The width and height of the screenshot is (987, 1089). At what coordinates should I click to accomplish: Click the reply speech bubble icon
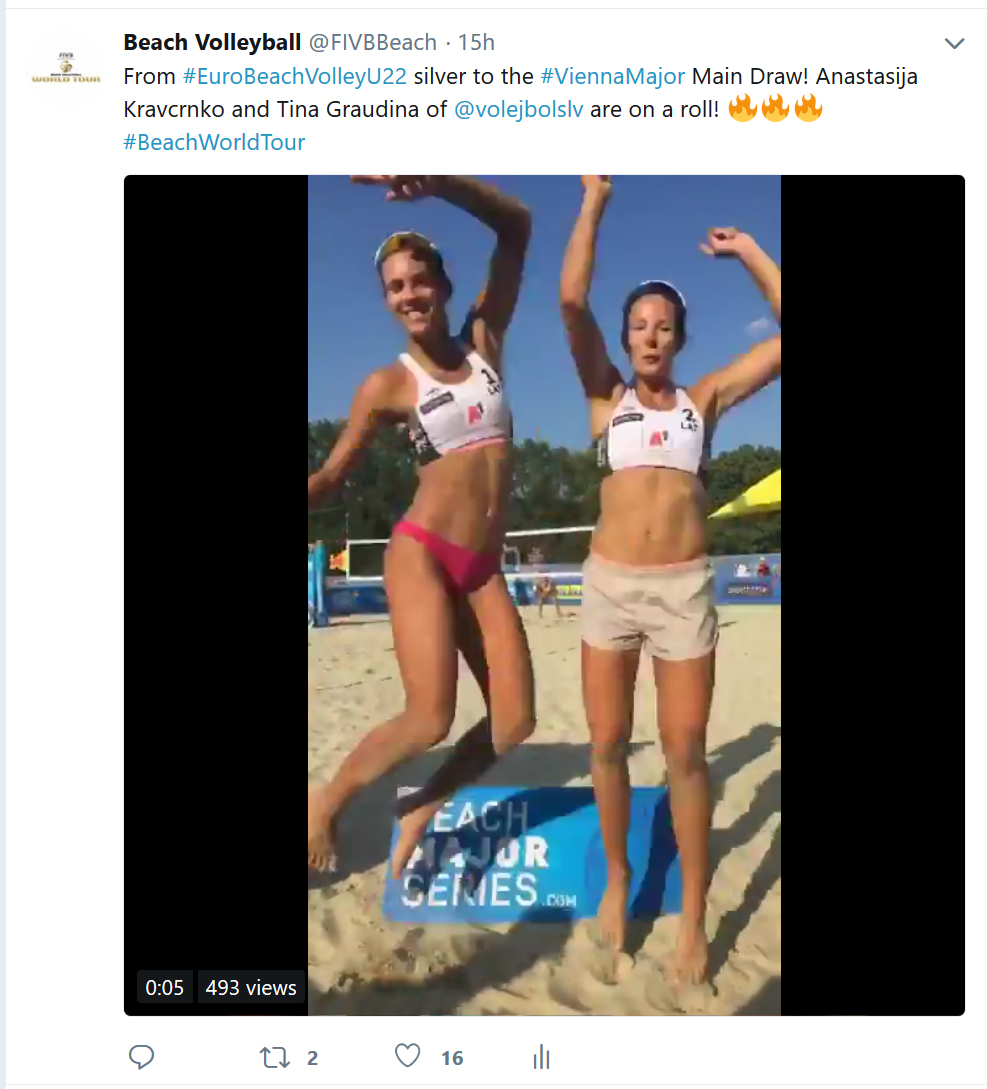(141, 1056)
